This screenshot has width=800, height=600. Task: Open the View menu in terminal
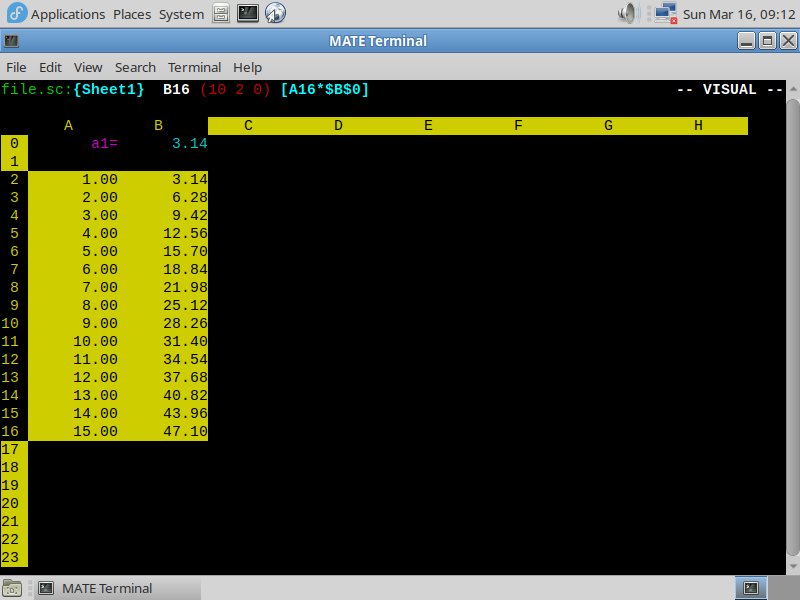(x=88, y=67)
